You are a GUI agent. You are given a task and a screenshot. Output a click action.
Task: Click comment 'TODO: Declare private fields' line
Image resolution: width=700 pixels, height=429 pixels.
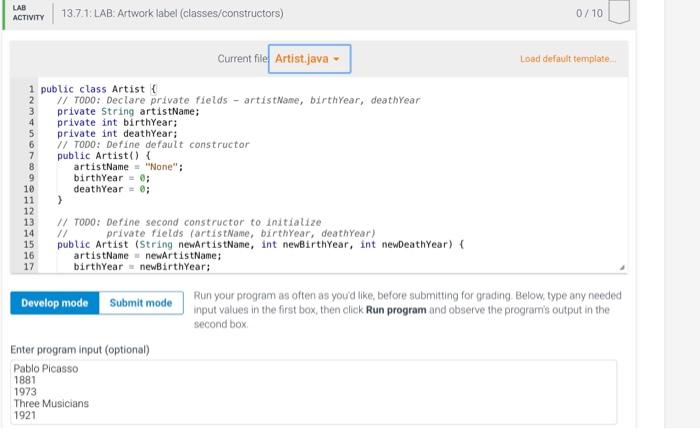238,100
